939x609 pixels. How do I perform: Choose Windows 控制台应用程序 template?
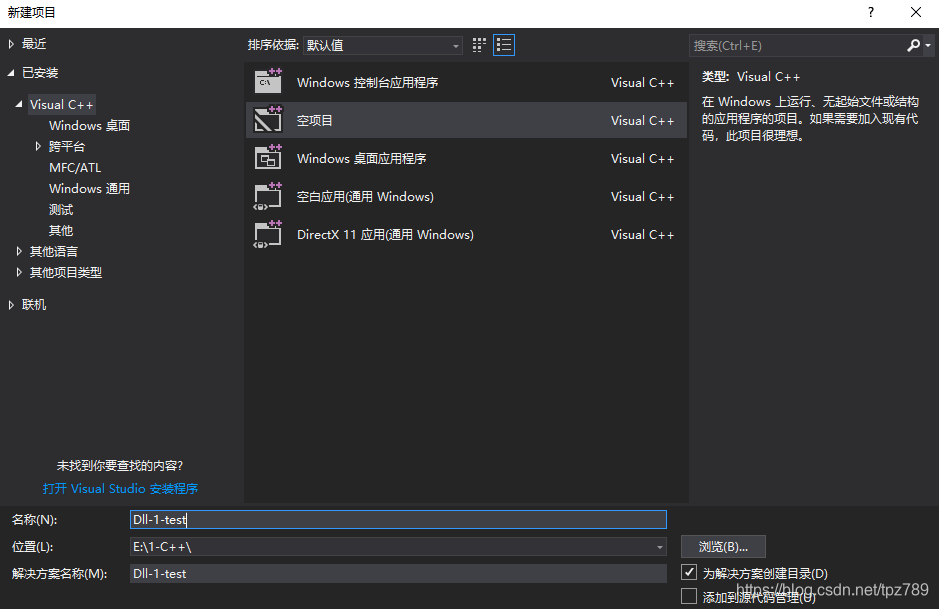[466, 83]
